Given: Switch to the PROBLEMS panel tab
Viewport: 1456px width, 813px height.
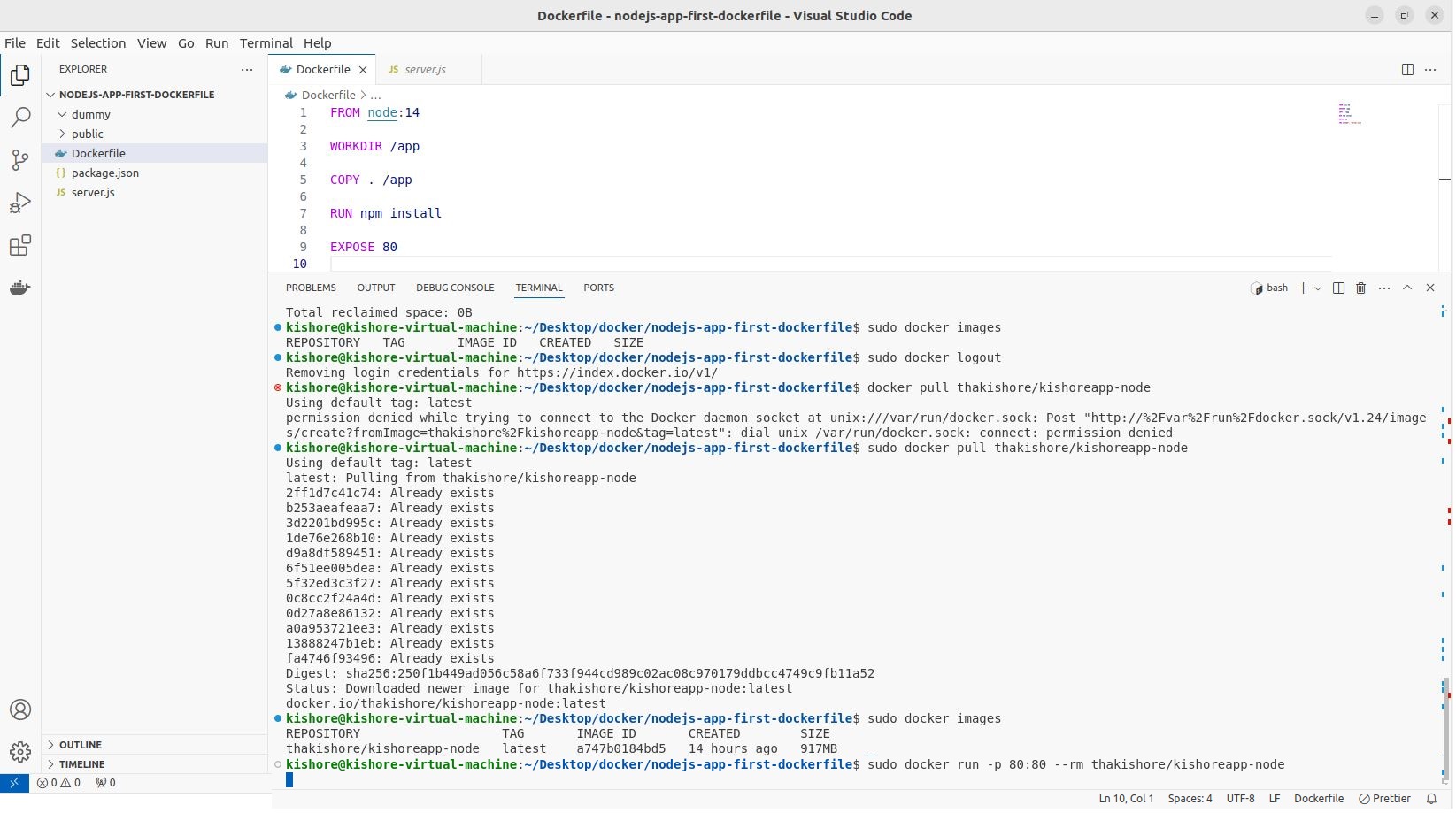Looking at the screenshot, I should (311, 288).
